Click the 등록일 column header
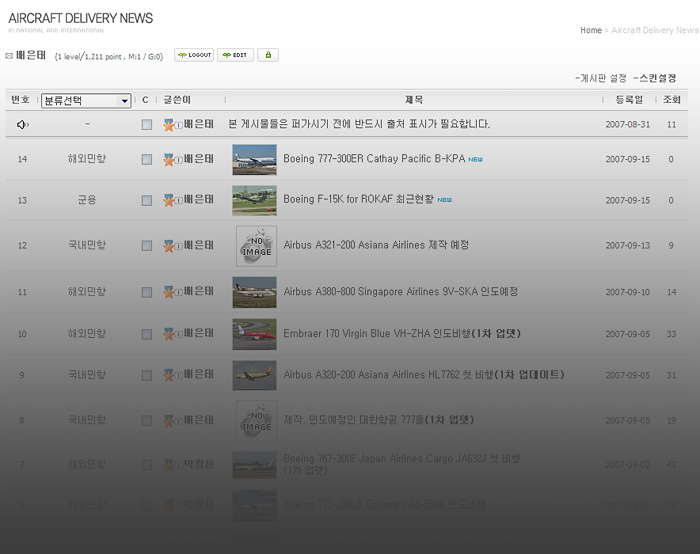 (629, 100)
